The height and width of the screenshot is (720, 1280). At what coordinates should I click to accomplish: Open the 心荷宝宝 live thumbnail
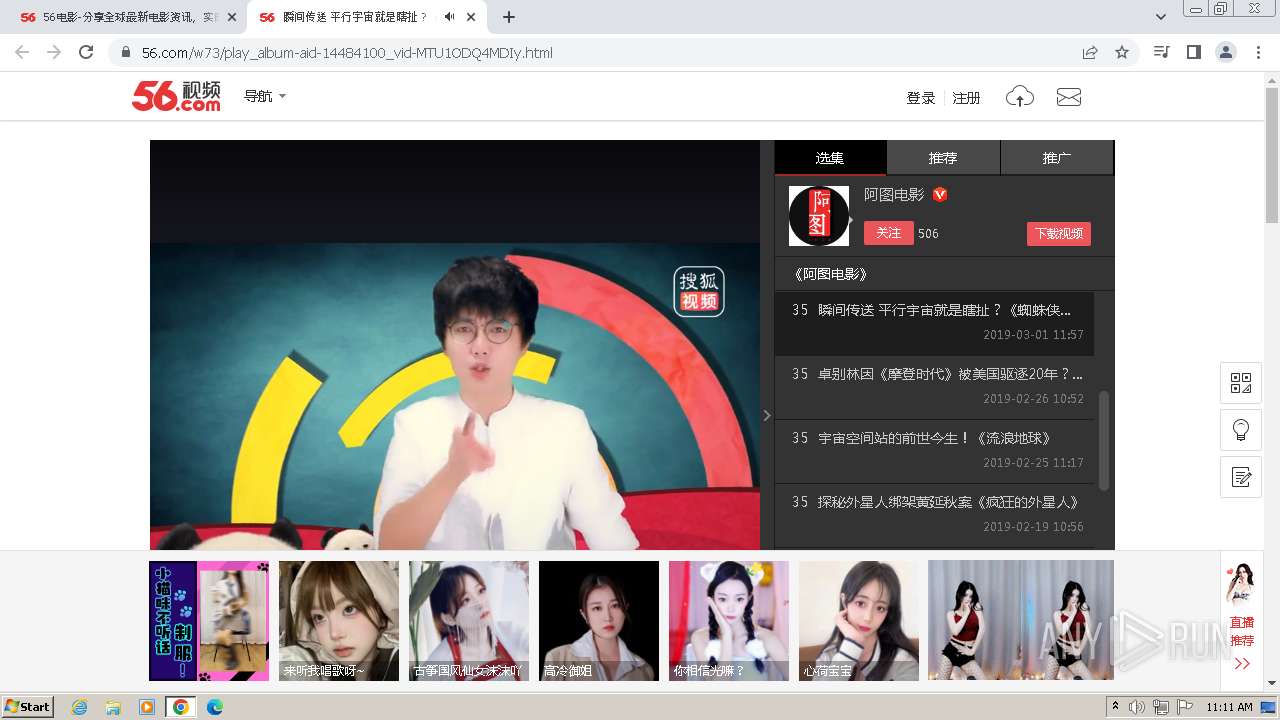pos(859,621)
